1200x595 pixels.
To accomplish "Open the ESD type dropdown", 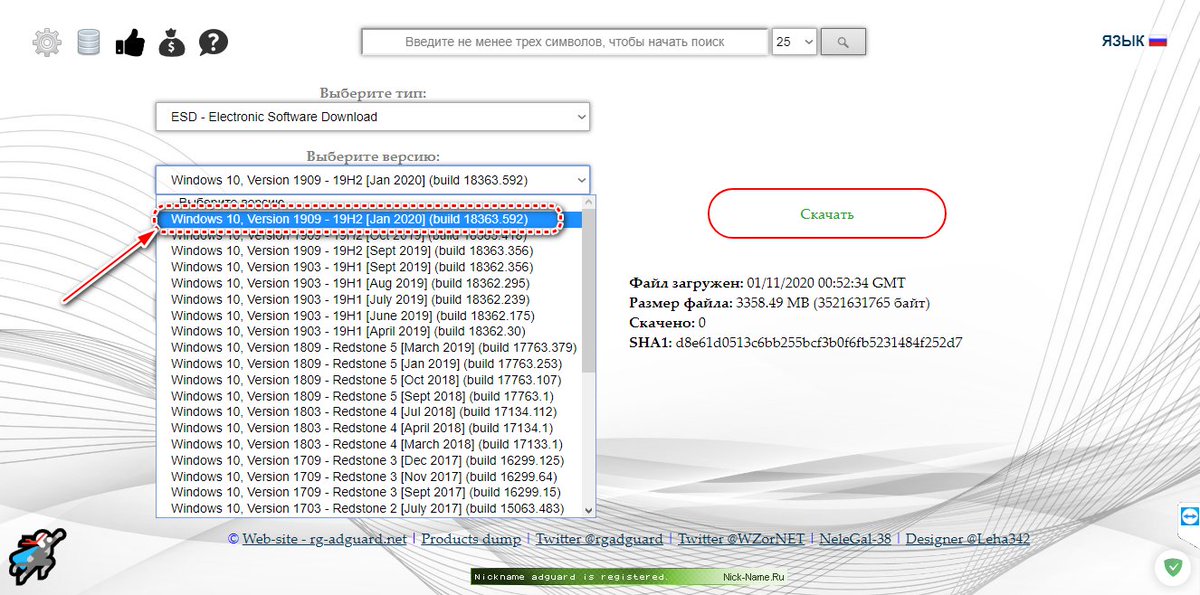I will pos(373,117).
